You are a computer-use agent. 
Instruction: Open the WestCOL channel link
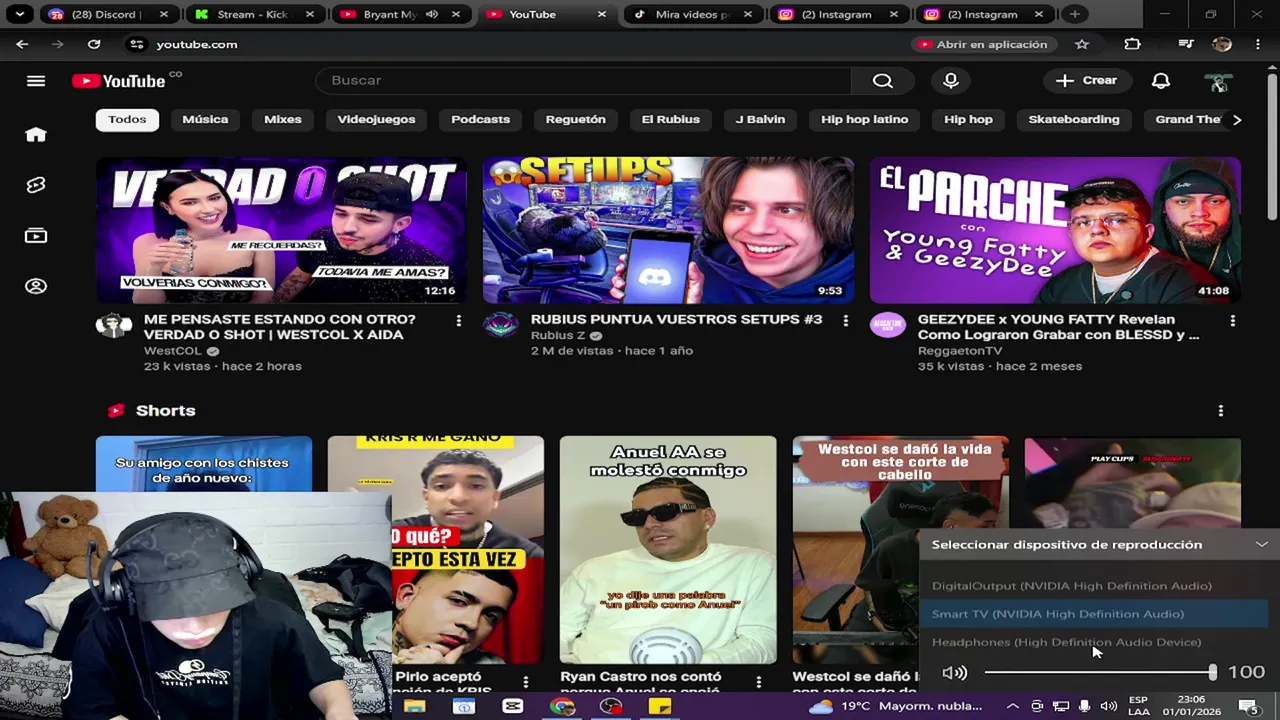pos(173,351)
